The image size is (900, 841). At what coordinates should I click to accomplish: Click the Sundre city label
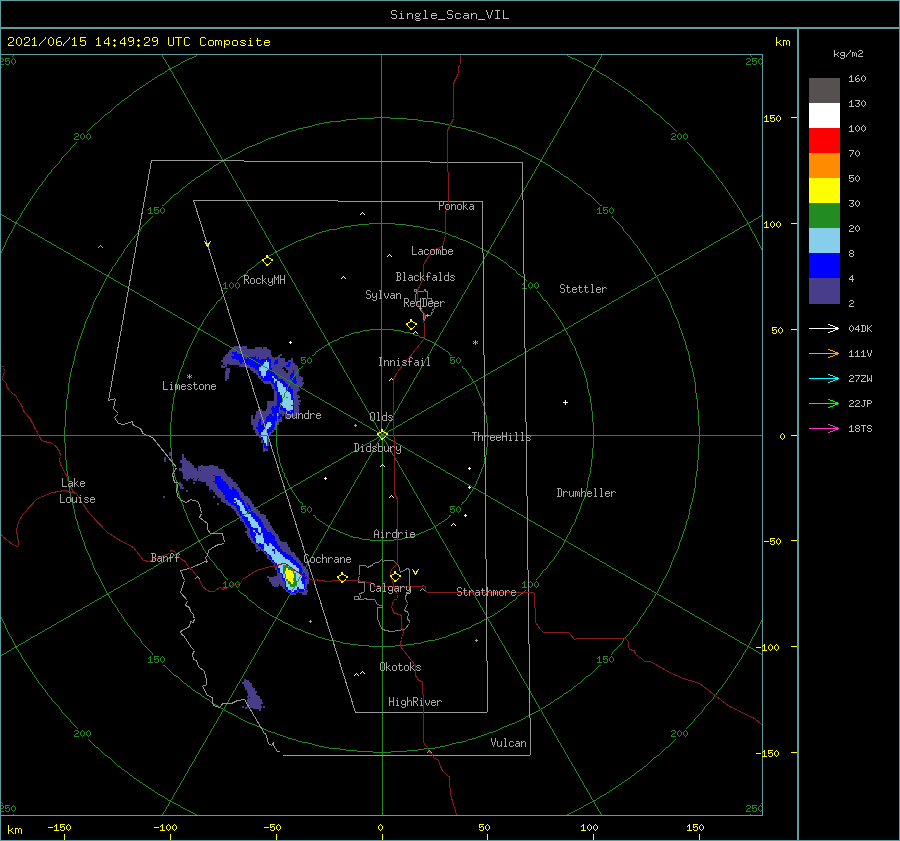303,415
